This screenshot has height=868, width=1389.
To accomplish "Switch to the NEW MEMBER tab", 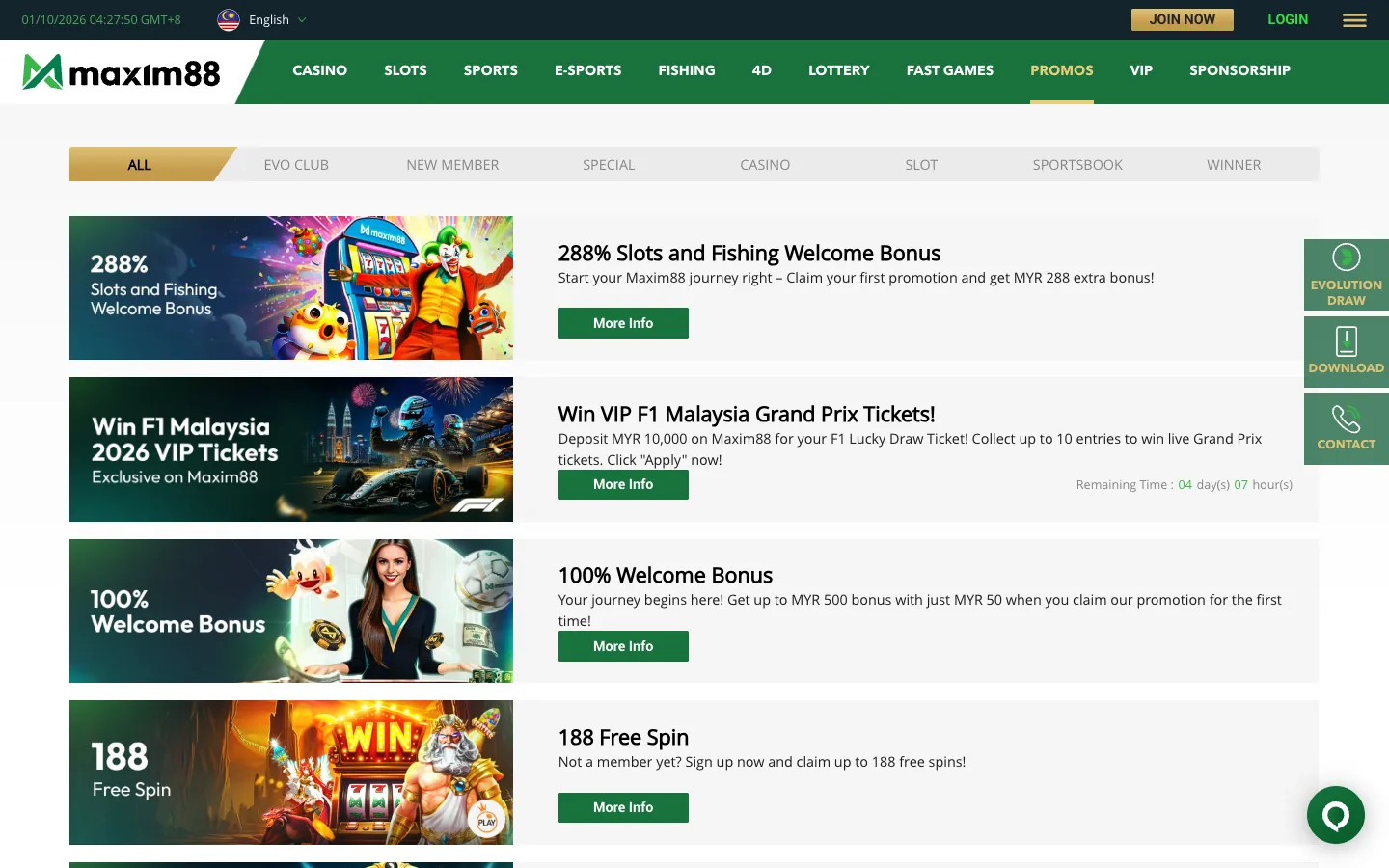I will coord(452,164).
